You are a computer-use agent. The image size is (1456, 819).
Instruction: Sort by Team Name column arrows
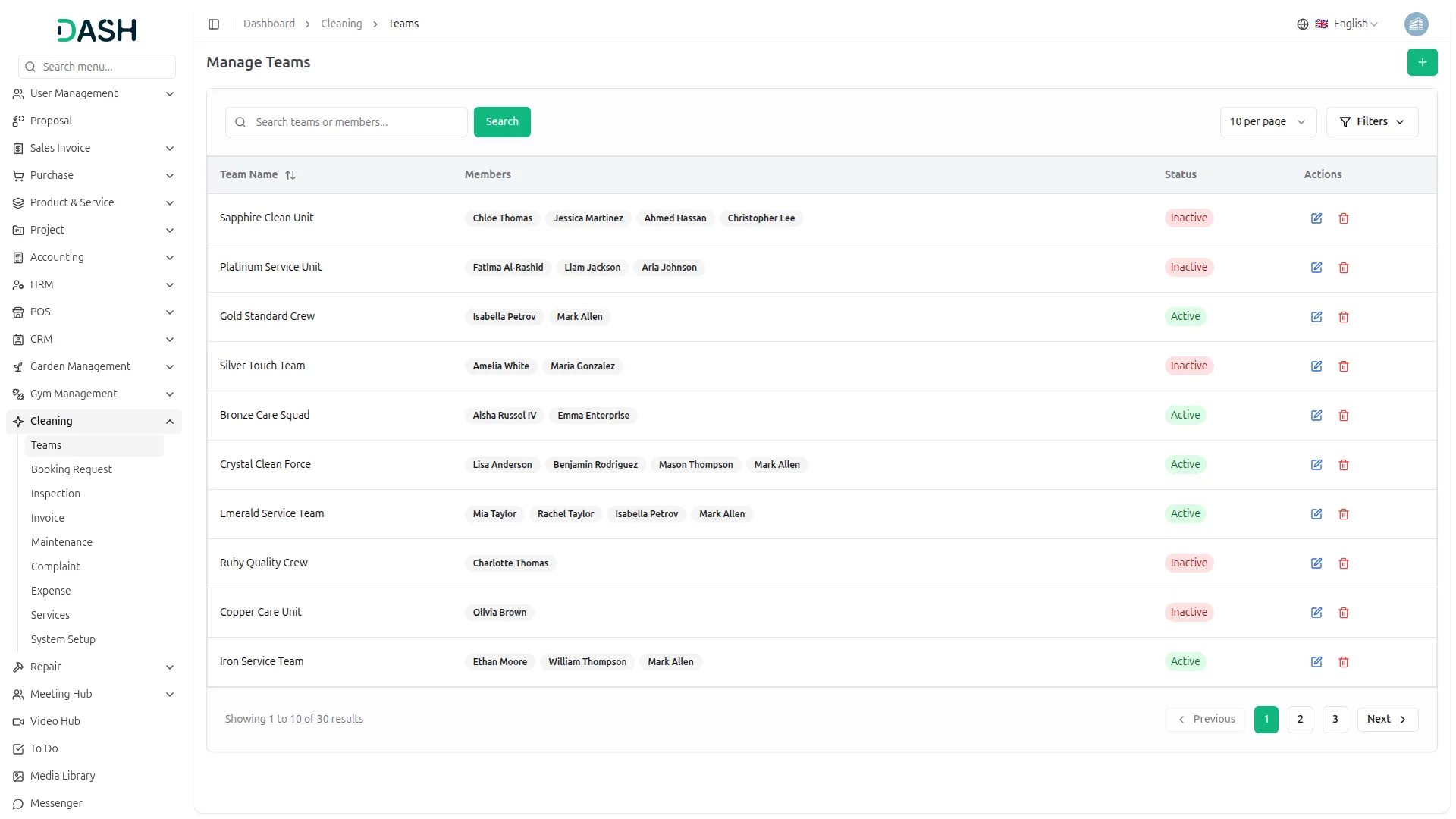pos(290,175)
